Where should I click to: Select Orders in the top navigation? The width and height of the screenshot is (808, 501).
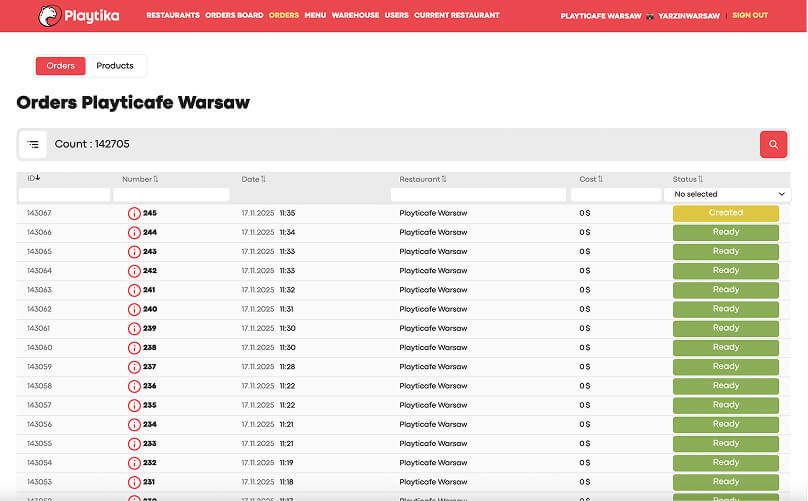point(283,15)
